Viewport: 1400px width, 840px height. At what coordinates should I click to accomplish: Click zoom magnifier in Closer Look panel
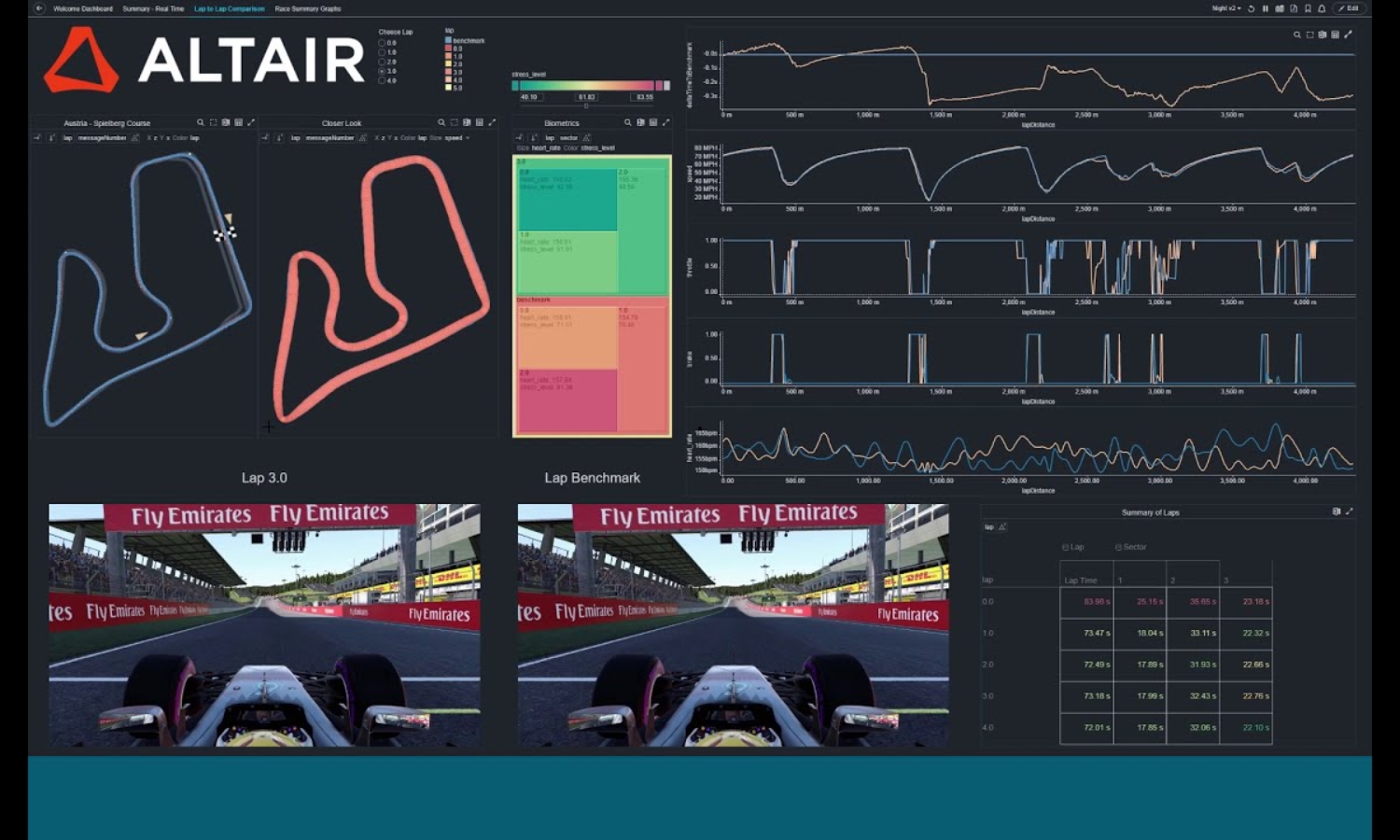(441, 122)
